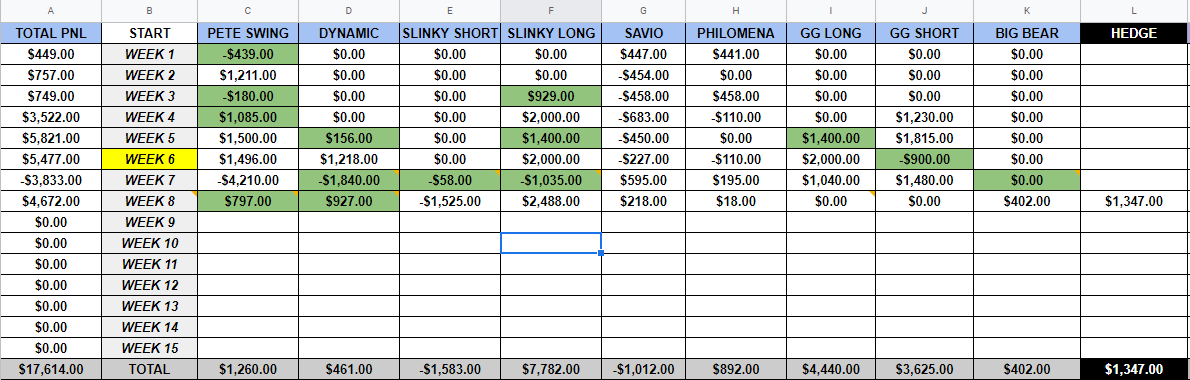The image size is (1190, 380).
Task: Click the -$1,840.00 Dynamic cell
Action: pos(349,181)
